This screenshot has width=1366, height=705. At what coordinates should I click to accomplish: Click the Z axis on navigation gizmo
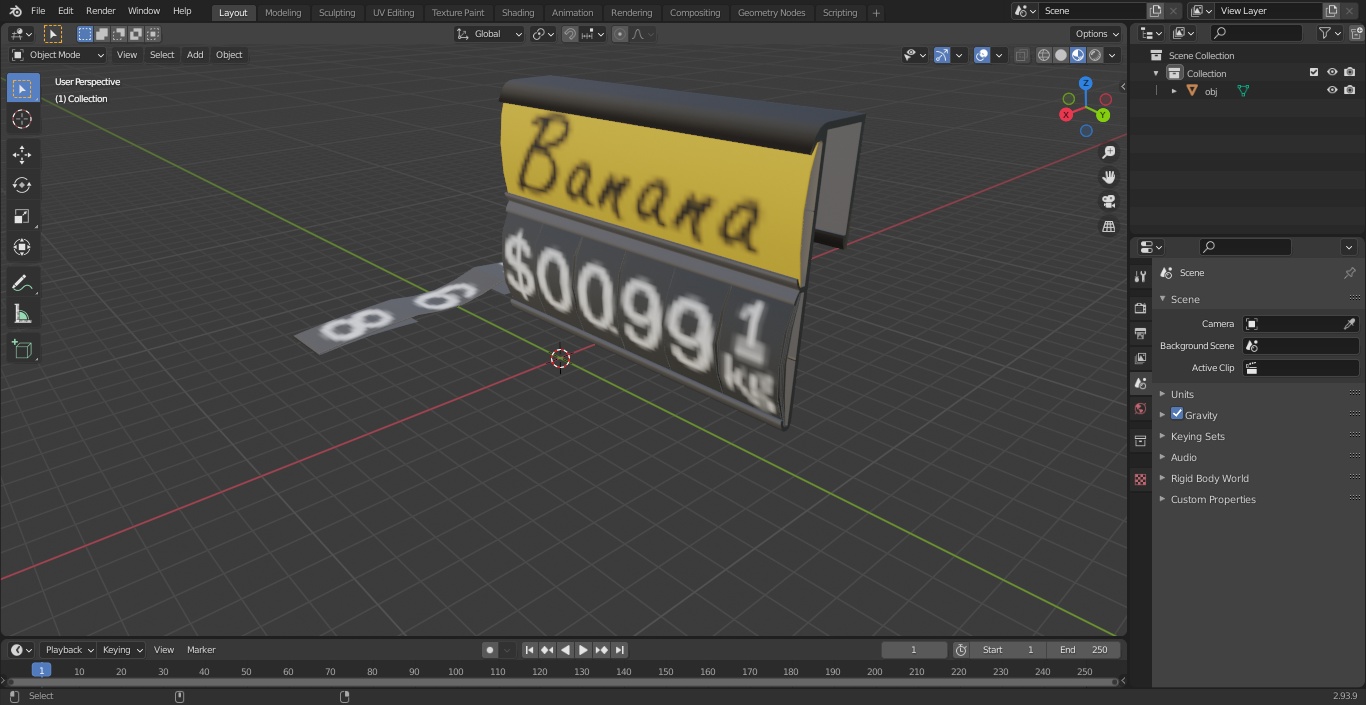coord(1086,84)
